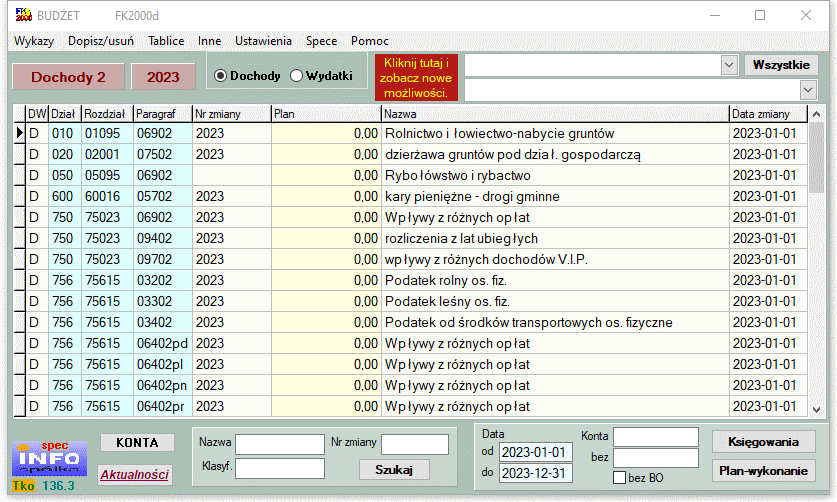Viewport: 837px width, 502px height.
Task: Focus the Nazwa search input field
Action: coord(280,444)
